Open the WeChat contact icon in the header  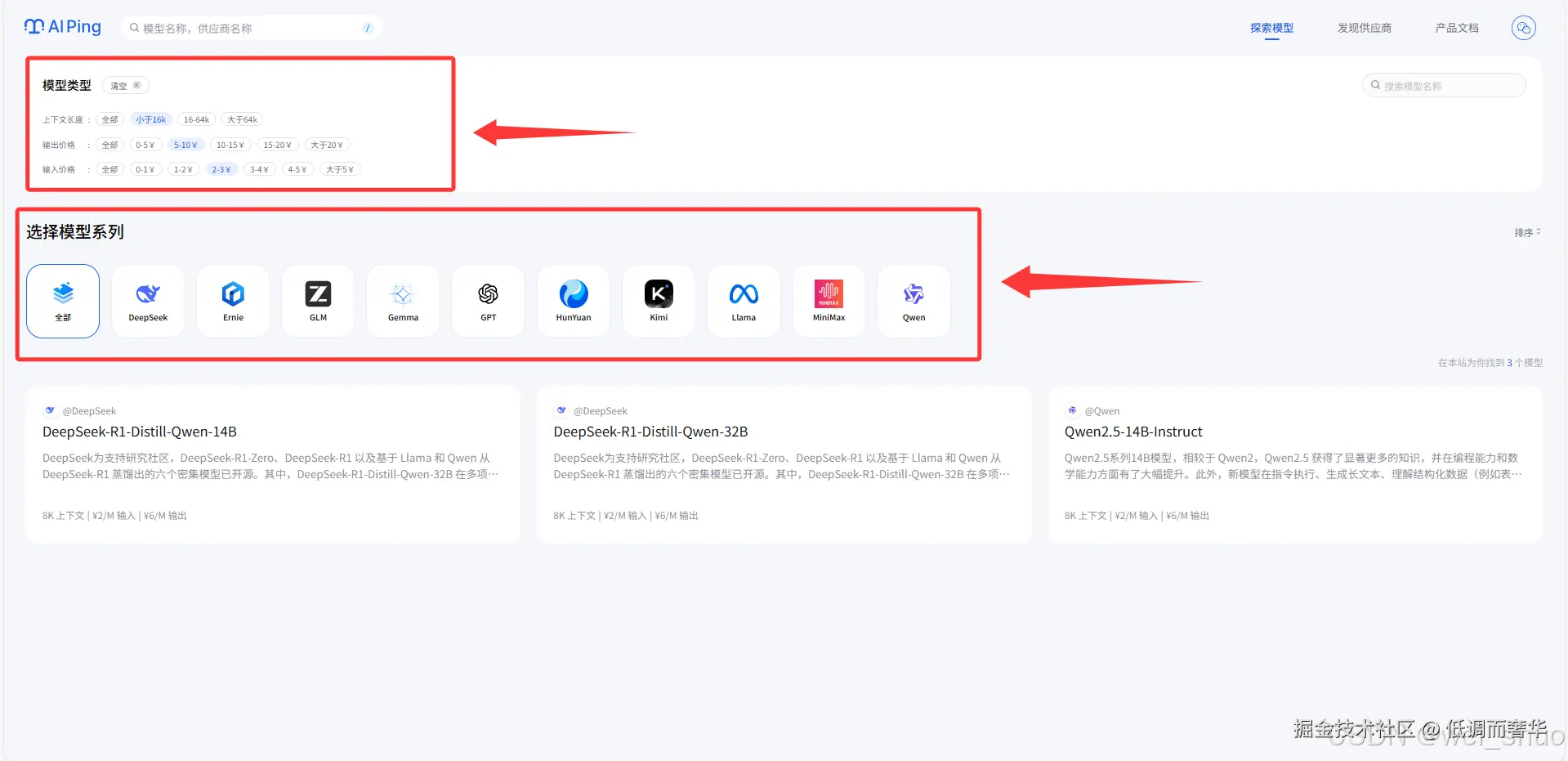(x=1523, y=28)
